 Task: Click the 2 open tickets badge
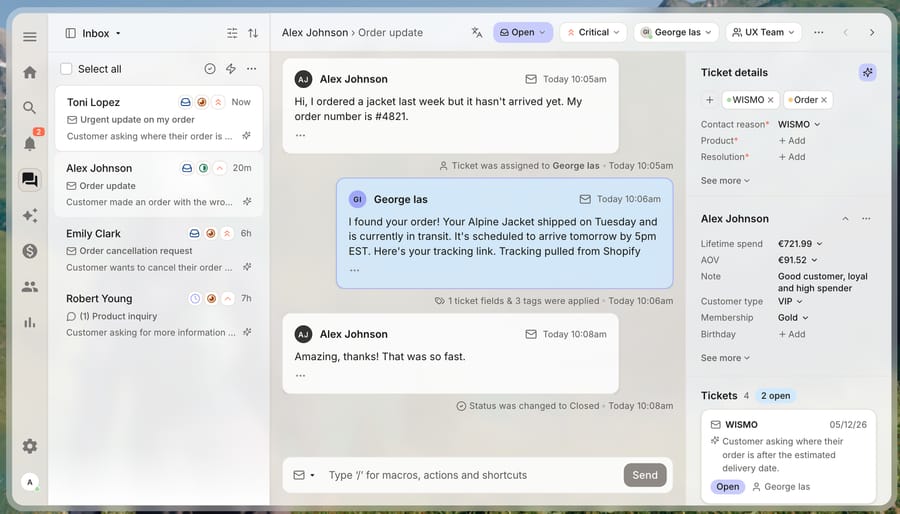775,396
